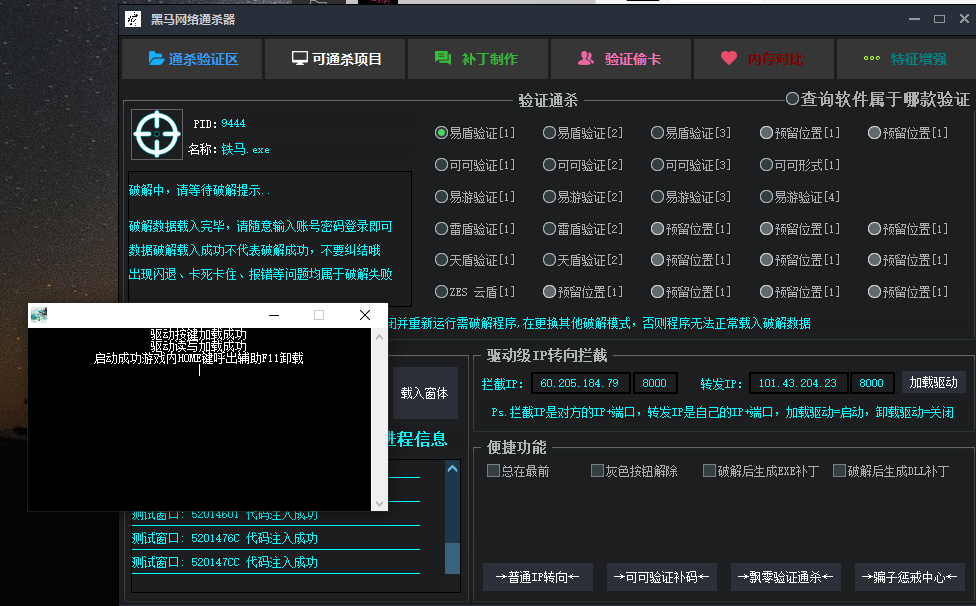Click the process list scrollbar thumb

tap(453, 558)
